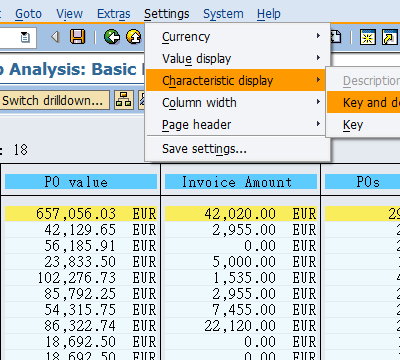Viewport: 400px width, 360px height.
Task: Select the 102,276.73 PO value cell
Action: [x=81, y=278]
